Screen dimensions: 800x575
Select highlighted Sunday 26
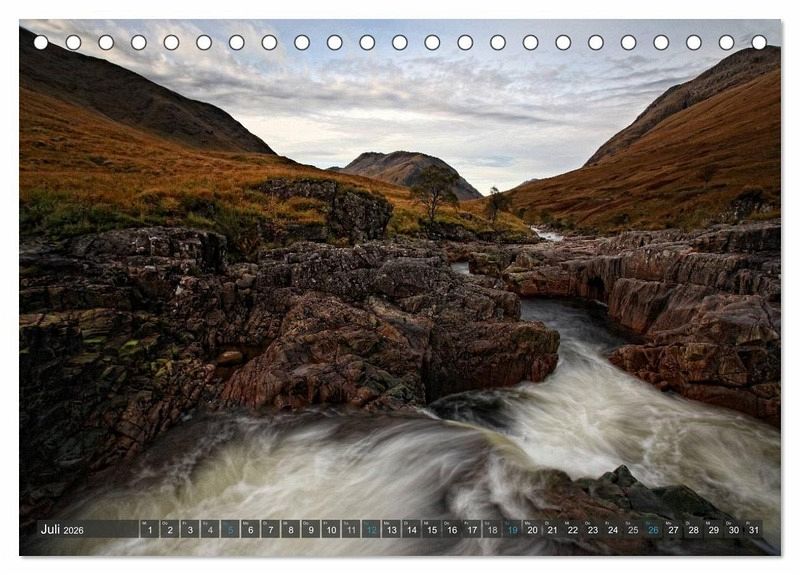pyautogui.click(x=653, y=529)
